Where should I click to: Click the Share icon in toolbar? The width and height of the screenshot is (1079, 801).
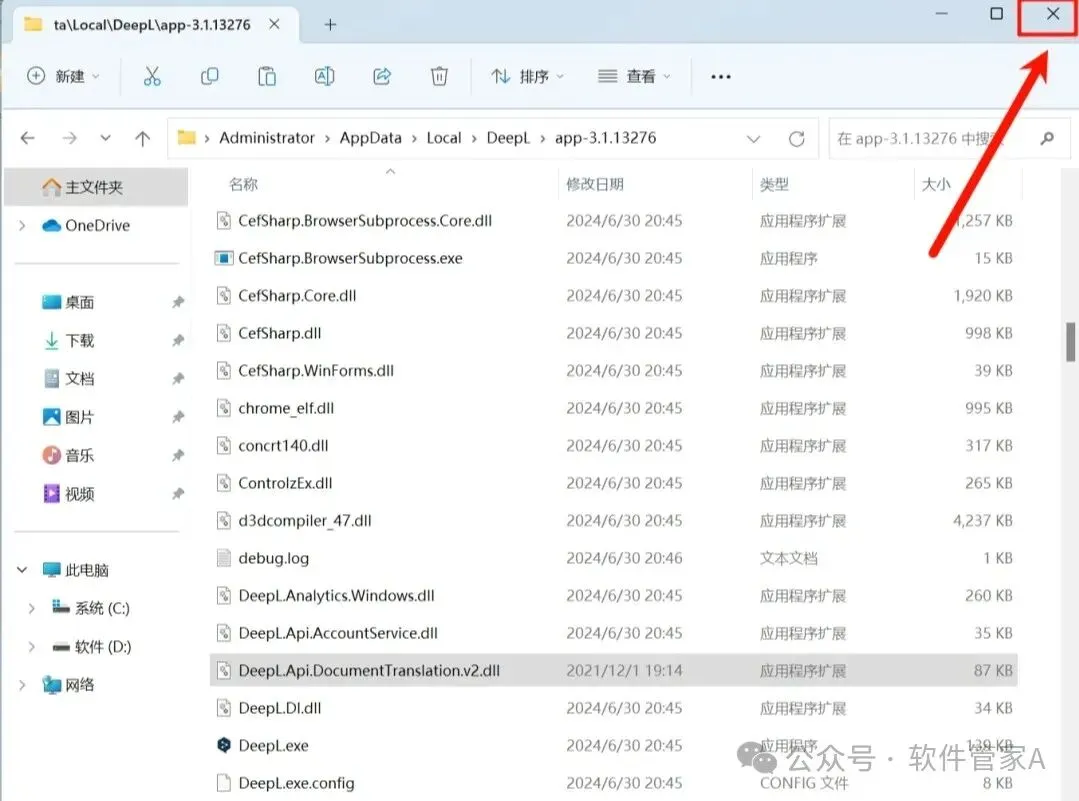(x=382, y=76)
